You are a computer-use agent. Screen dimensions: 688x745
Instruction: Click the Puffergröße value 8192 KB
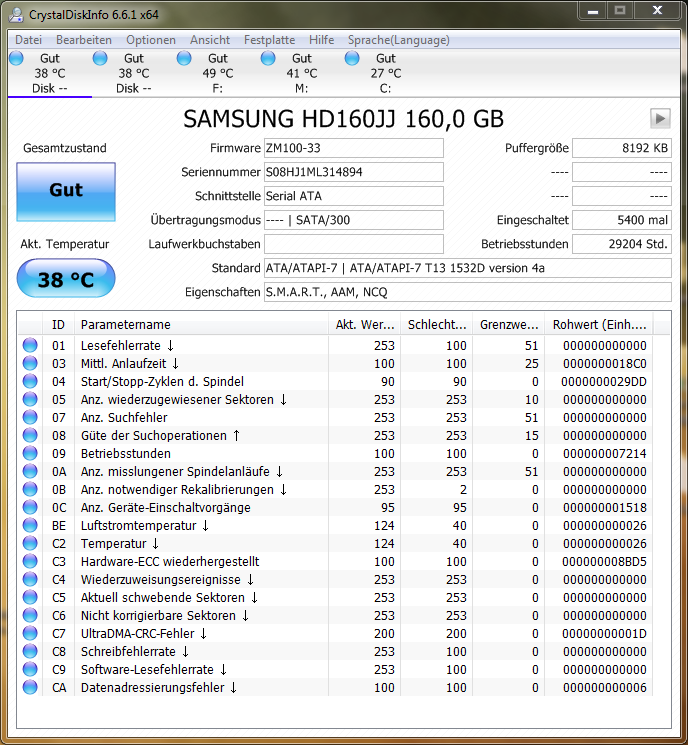click(x=621, y=148)
